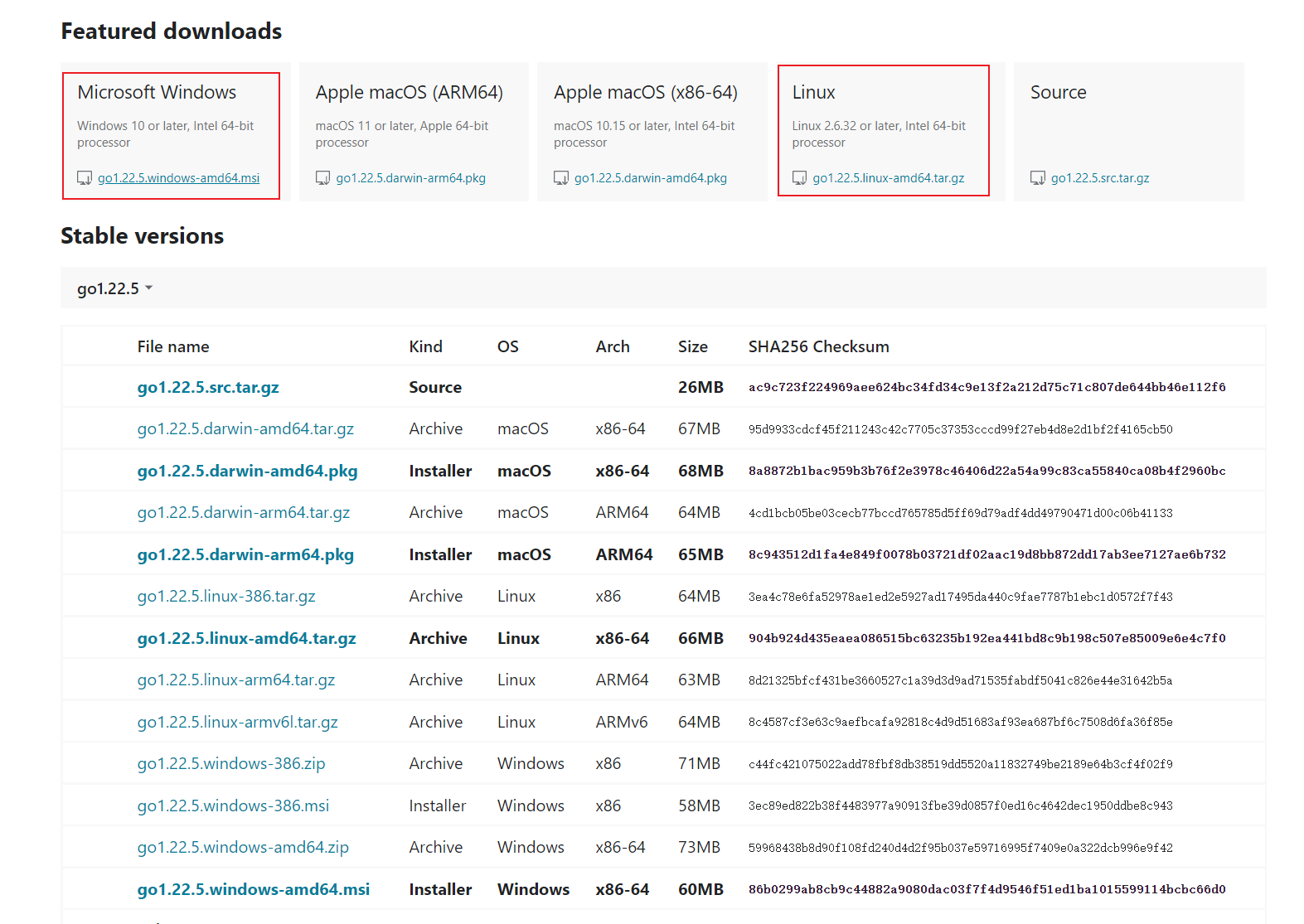Open go1.22.5.darwin-amd64.pkg table link
Viewport: 1304px width, 924px height.
tap(247, 471)
